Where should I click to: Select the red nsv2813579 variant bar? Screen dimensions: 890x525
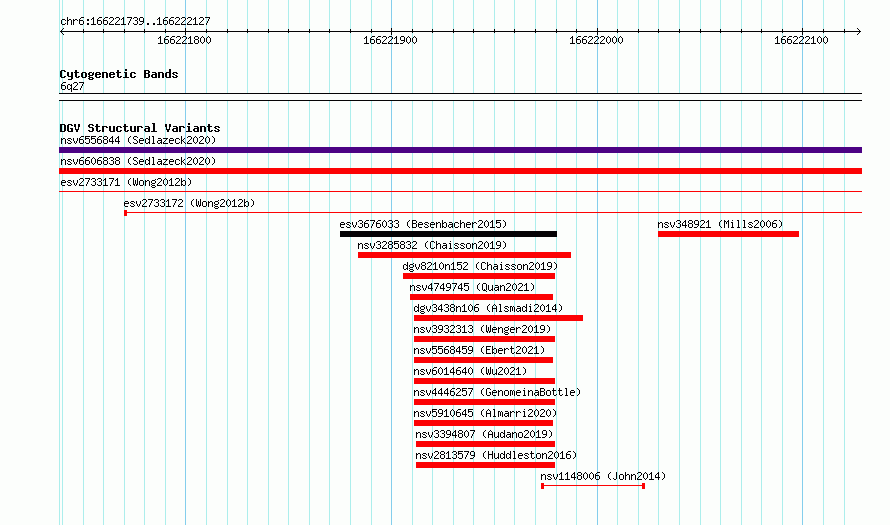(x=485, y=465)
